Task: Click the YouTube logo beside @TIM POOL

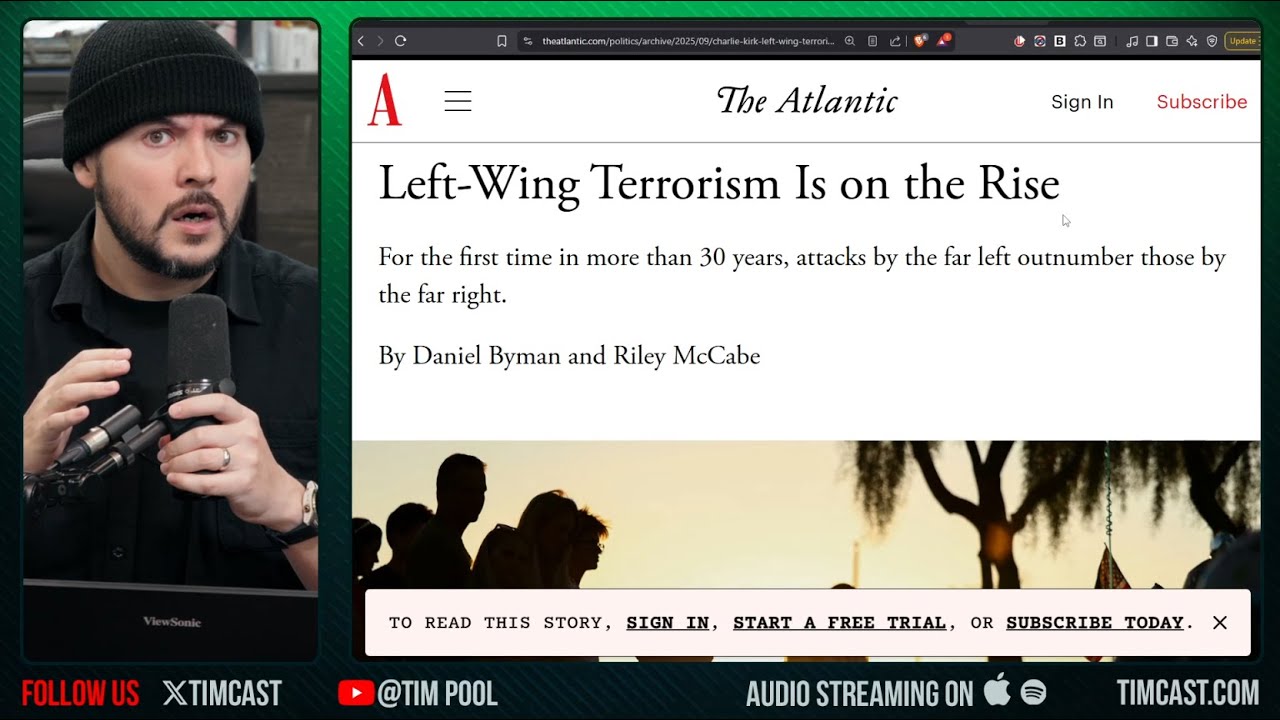Action: [356, 693]
